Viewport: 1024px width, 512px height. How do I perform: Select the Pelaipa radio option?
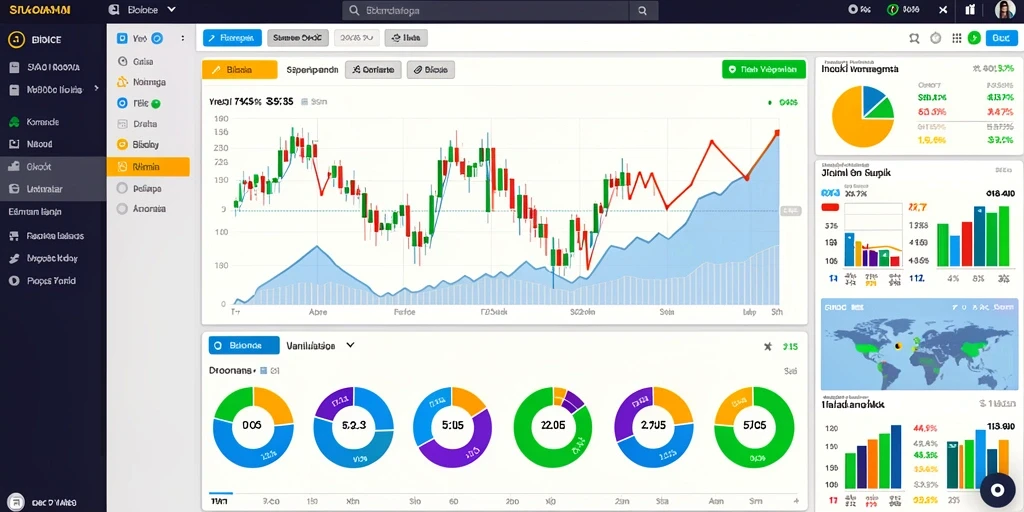[121, 188]
